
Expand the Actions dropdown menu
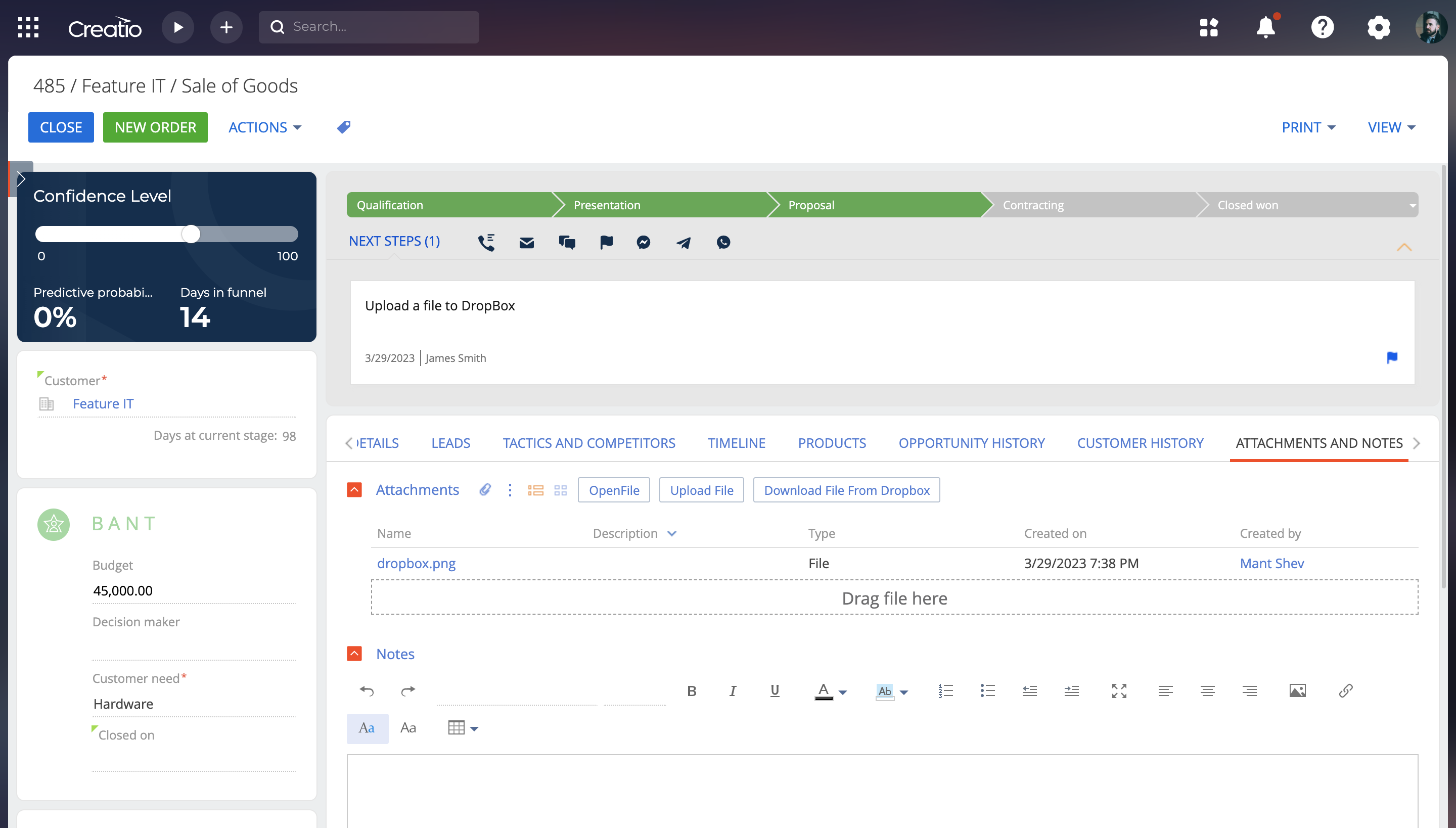point(264,127)
